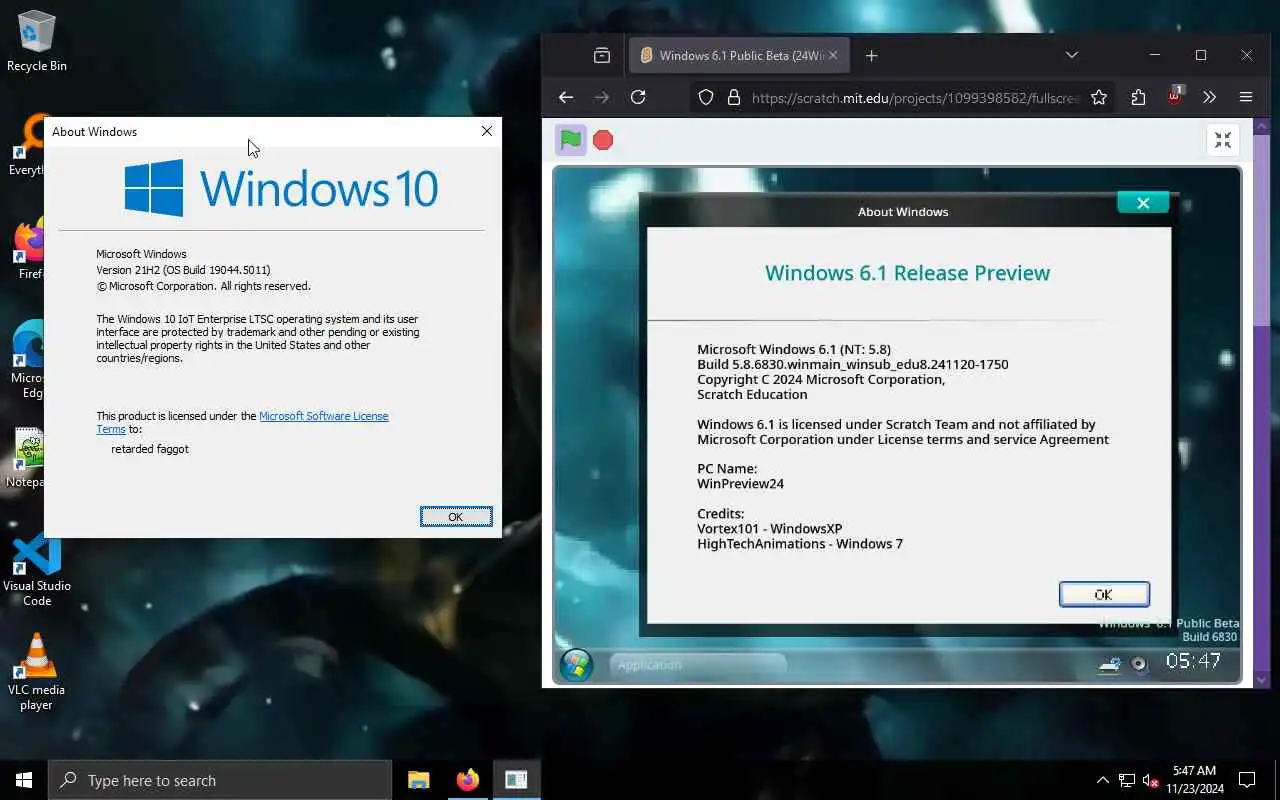Click Windows 6.1 Release Preview heading
Image resolution: width=1280 pixels, height=800 pixels.
tap(907, 273)
